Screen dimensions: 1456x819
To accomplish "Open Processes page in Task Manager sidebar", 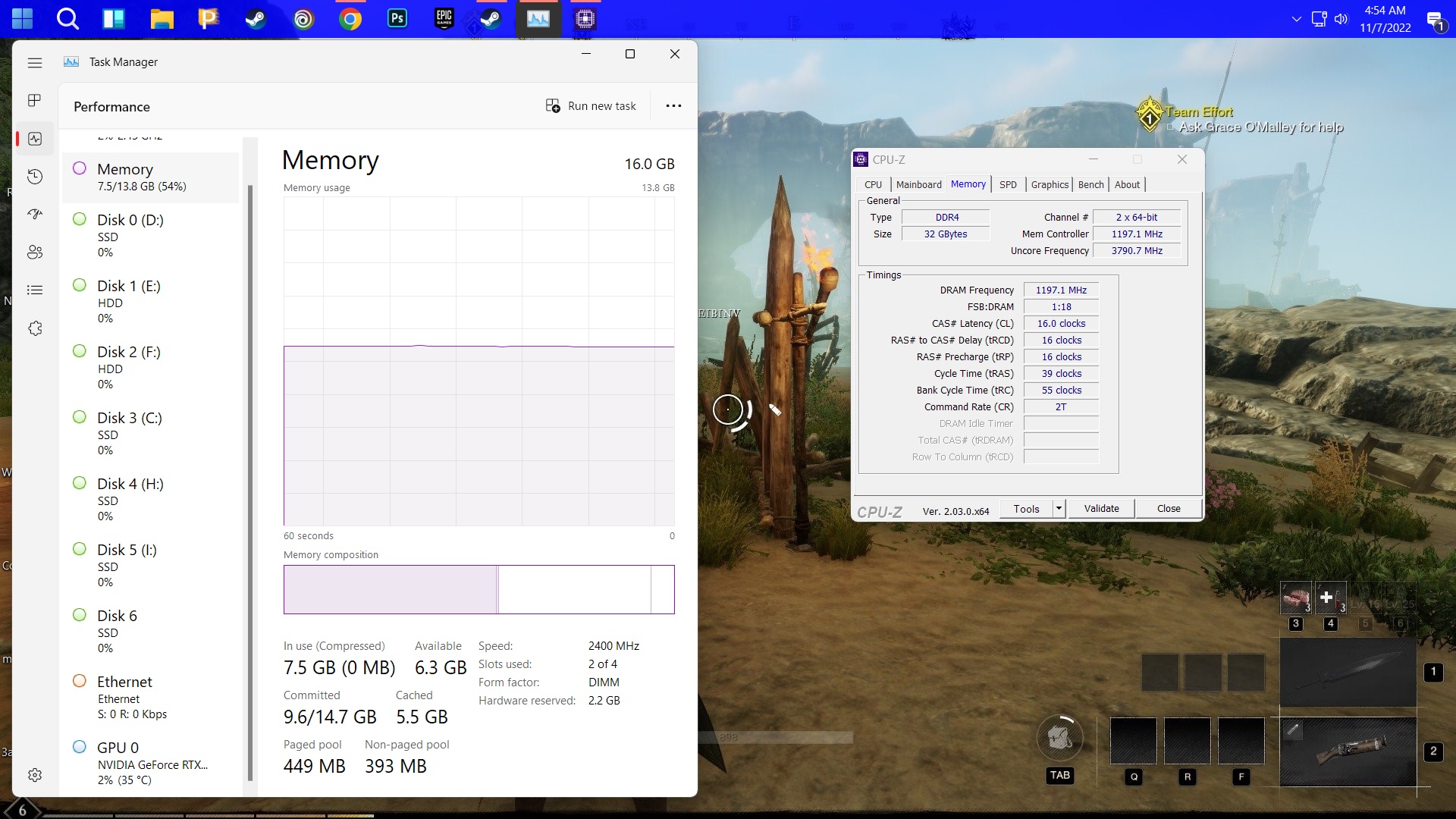I will pyautogui.click(x=34, y=100).
